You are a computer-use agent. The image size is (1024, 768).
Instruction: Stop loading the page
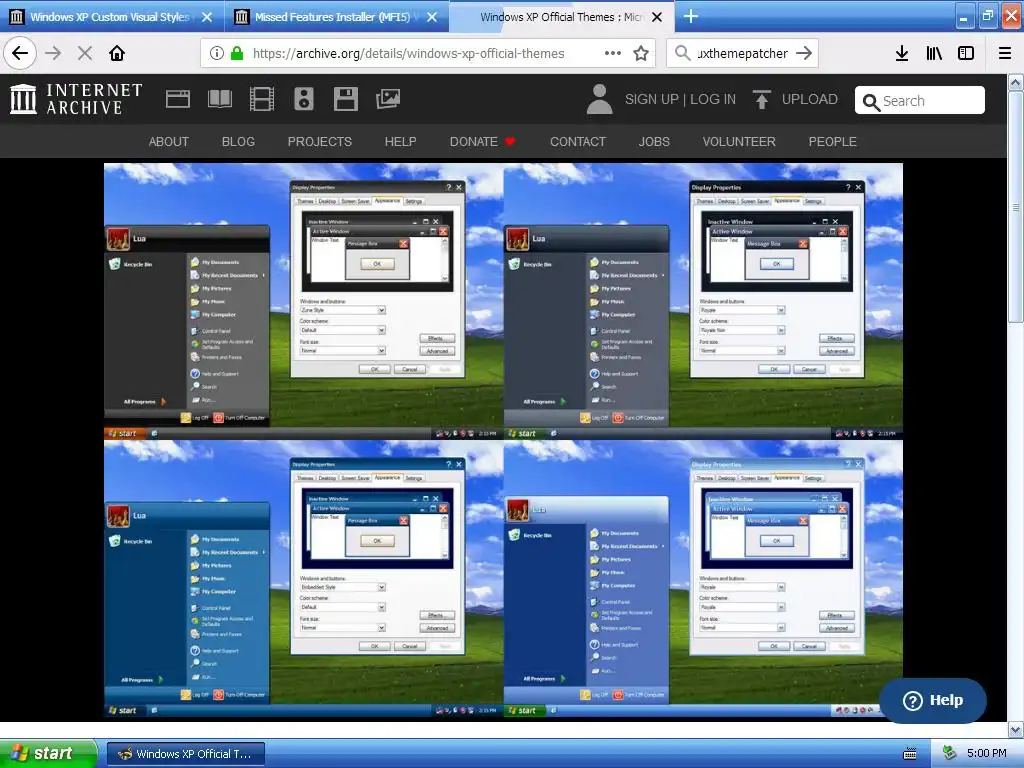[x=85, y=54]
